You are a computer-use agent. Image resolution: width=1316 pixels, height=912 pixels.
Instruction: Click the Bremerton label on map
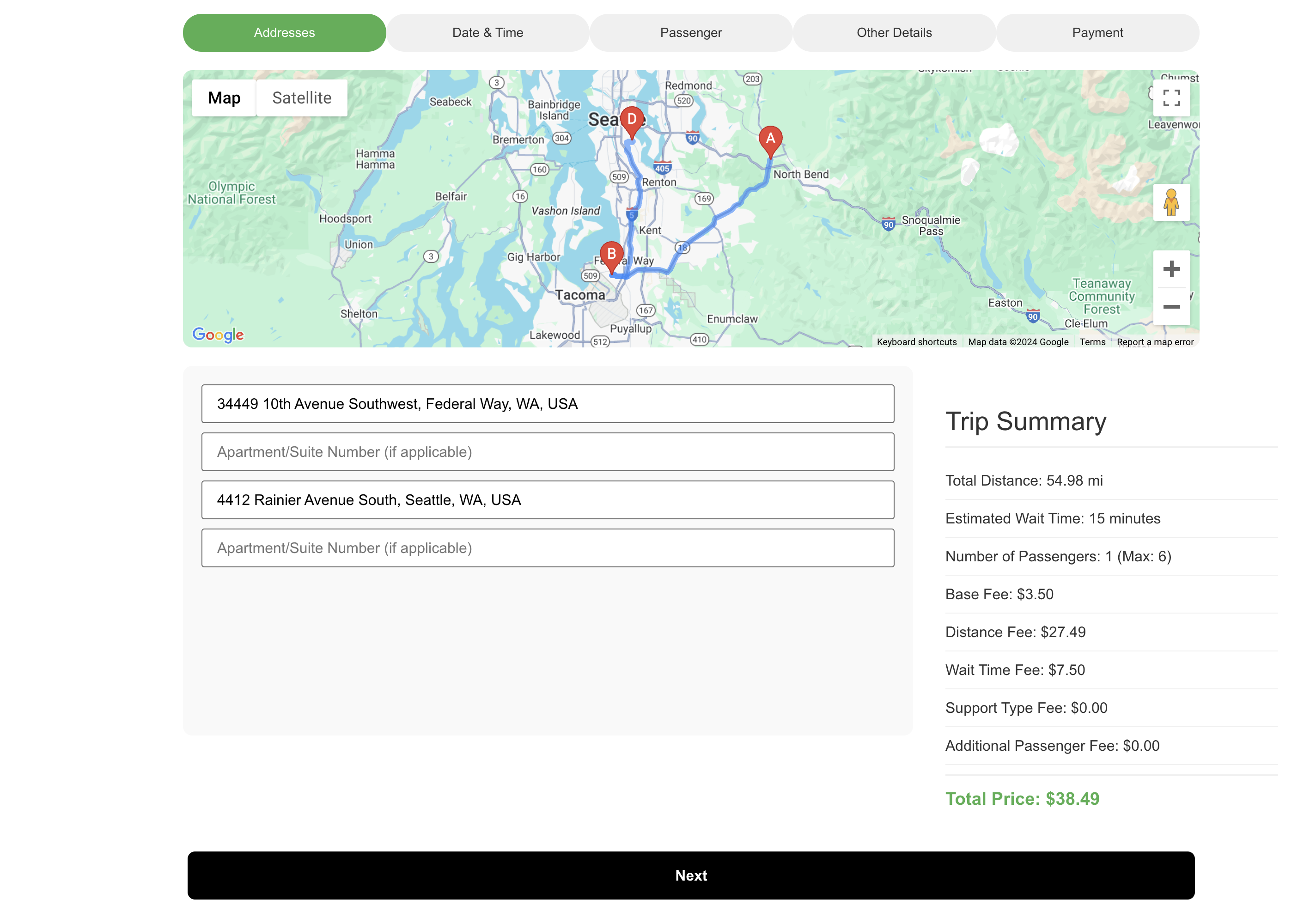518,140
